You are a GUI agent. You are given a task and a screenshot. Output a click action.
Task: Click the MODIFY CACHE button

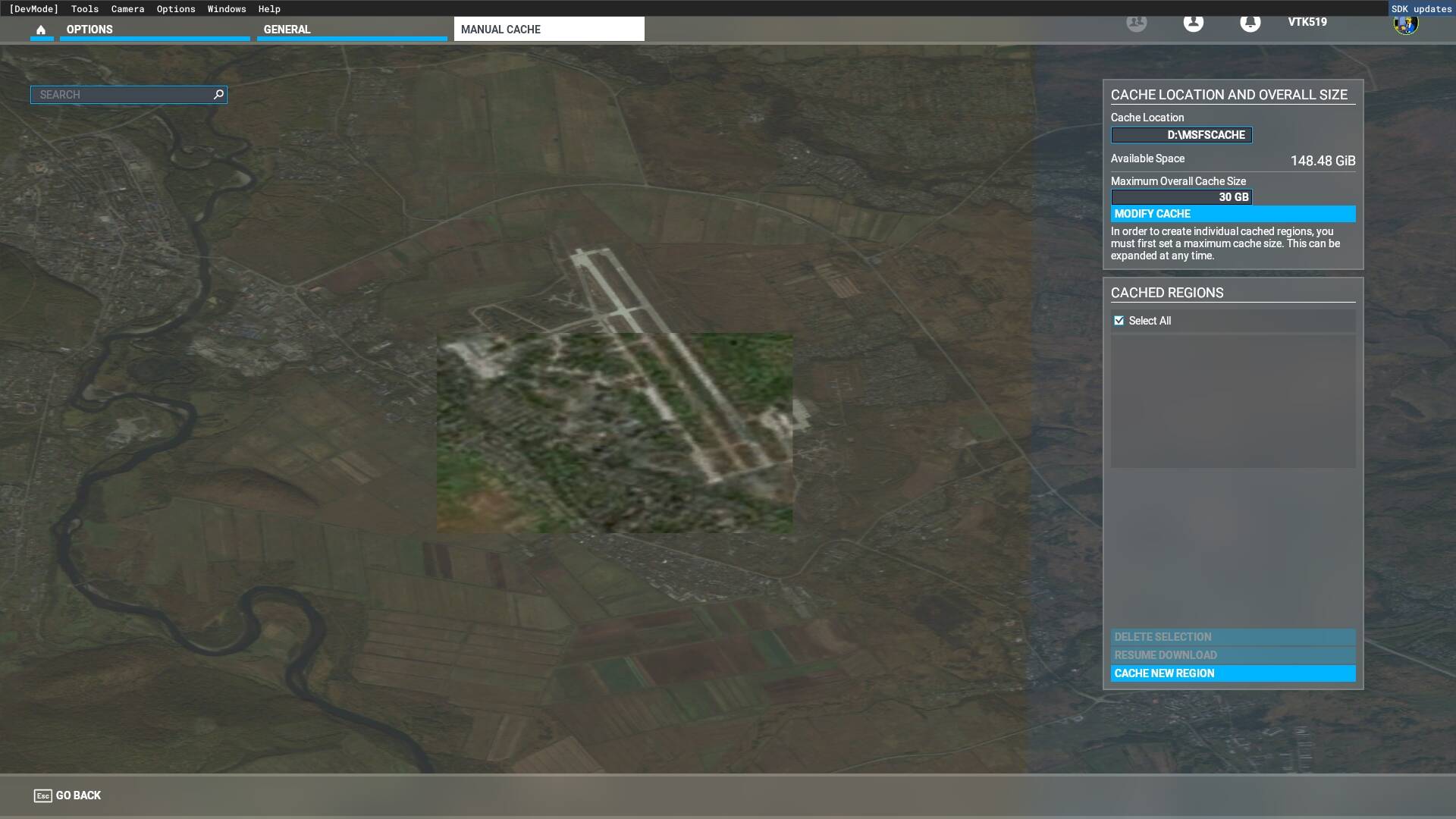[1233, 214]
